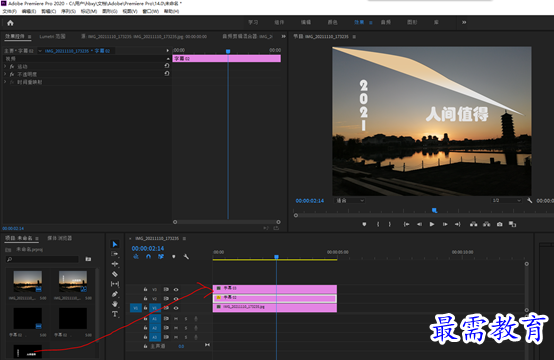Switch to Lumetri Scopes tab
The image size is (554, 360).
click(52, 36)
